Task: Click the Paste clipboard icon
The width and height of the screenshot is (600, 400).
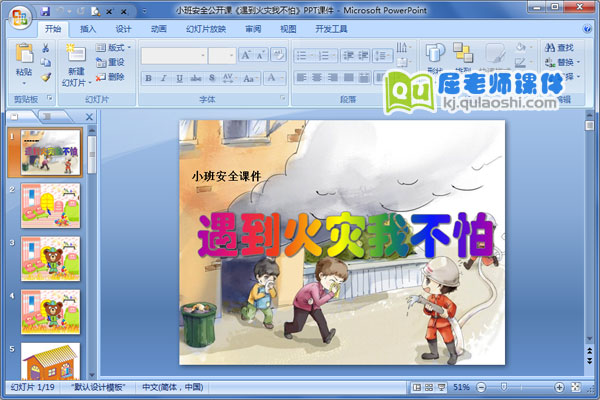Action: coord(24,53)
